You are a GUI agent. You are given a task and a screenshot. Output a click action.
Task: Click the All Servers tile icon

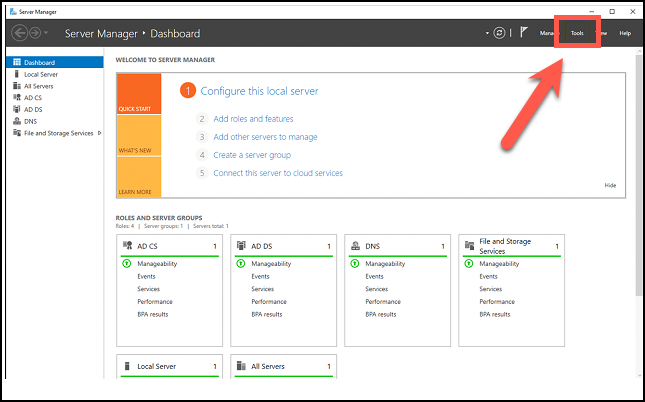[x=241, y=366]
